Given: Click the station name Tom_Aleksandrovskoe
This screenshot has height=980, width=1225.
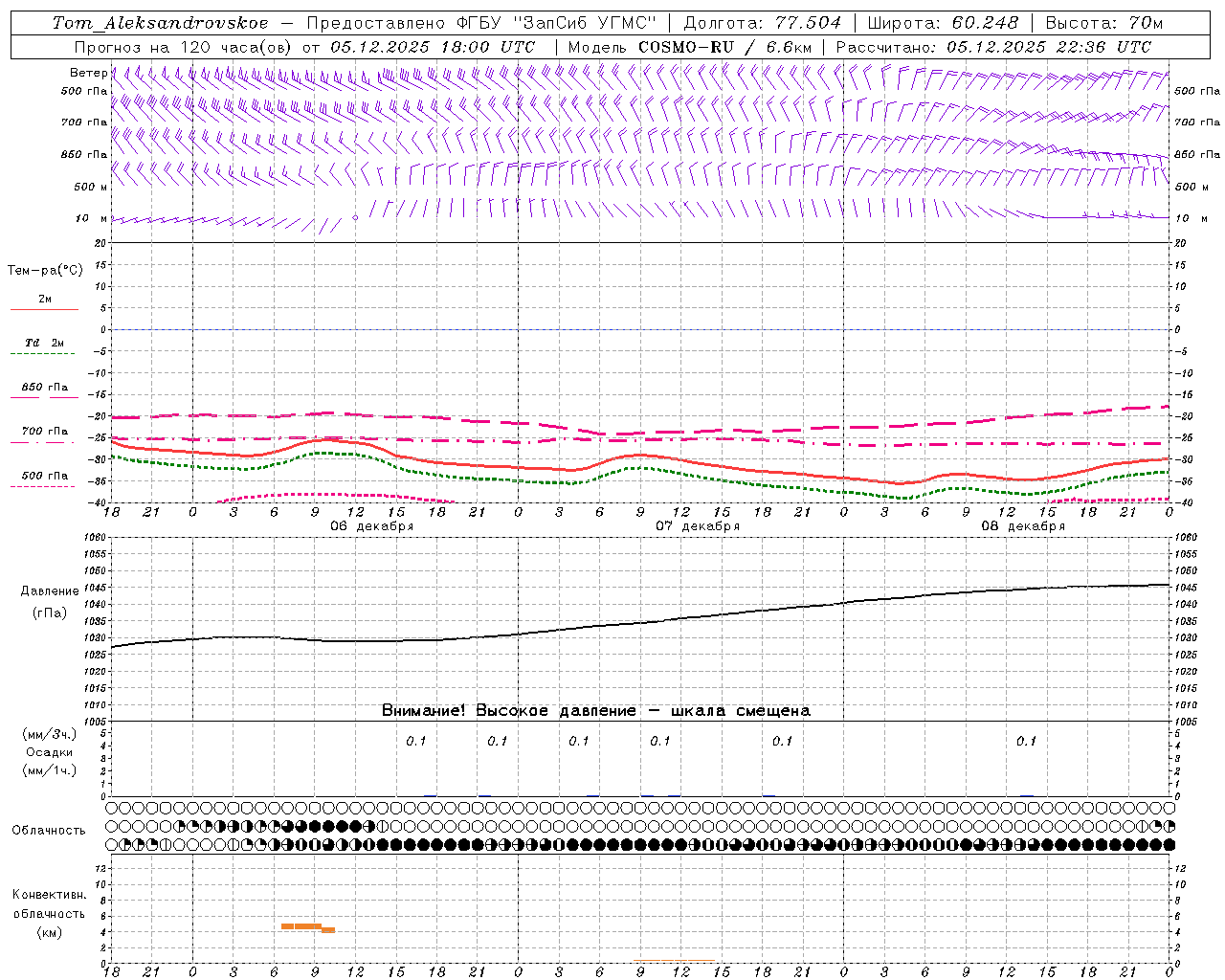Looking at the screenshot, I should pyautogui.click(x=160, y=22).
